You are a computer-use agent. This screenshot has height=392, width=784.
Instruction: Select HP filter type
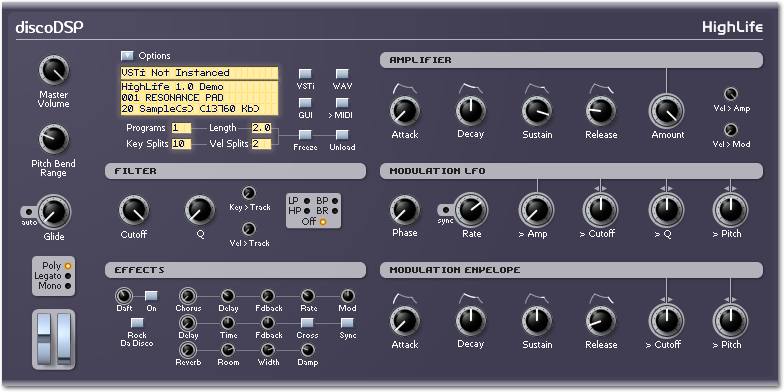point(306,211)
